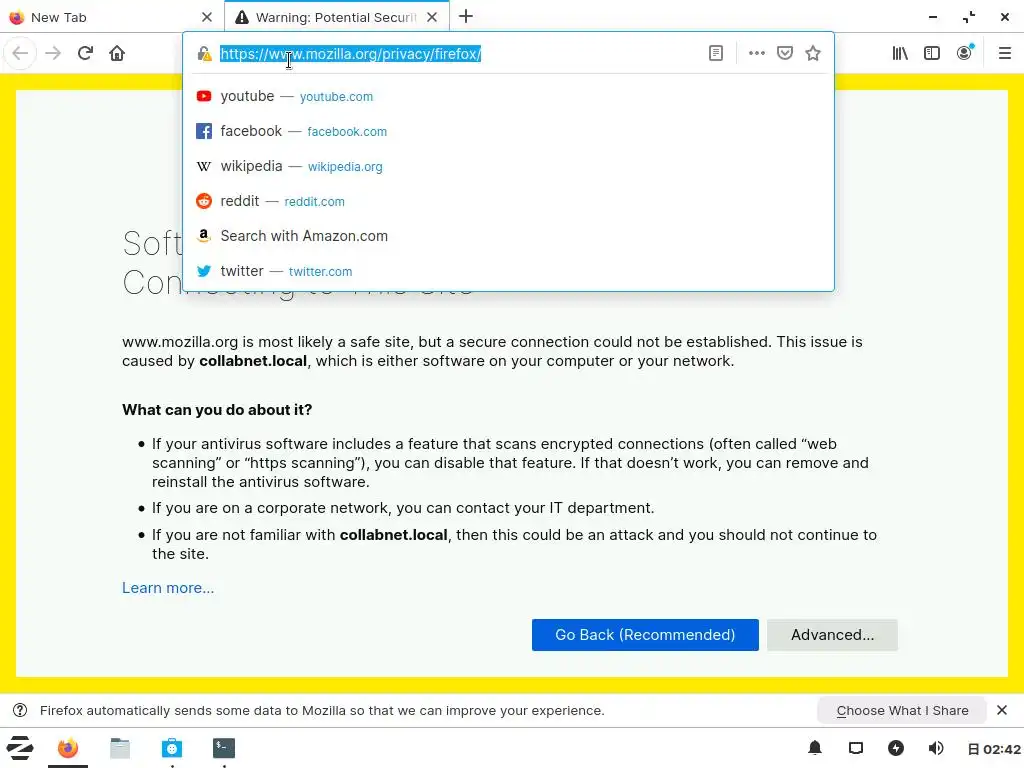This screenshot has width=1024, height=768.
Task: Click the display screen tray icon
Action: click(856, 748)
